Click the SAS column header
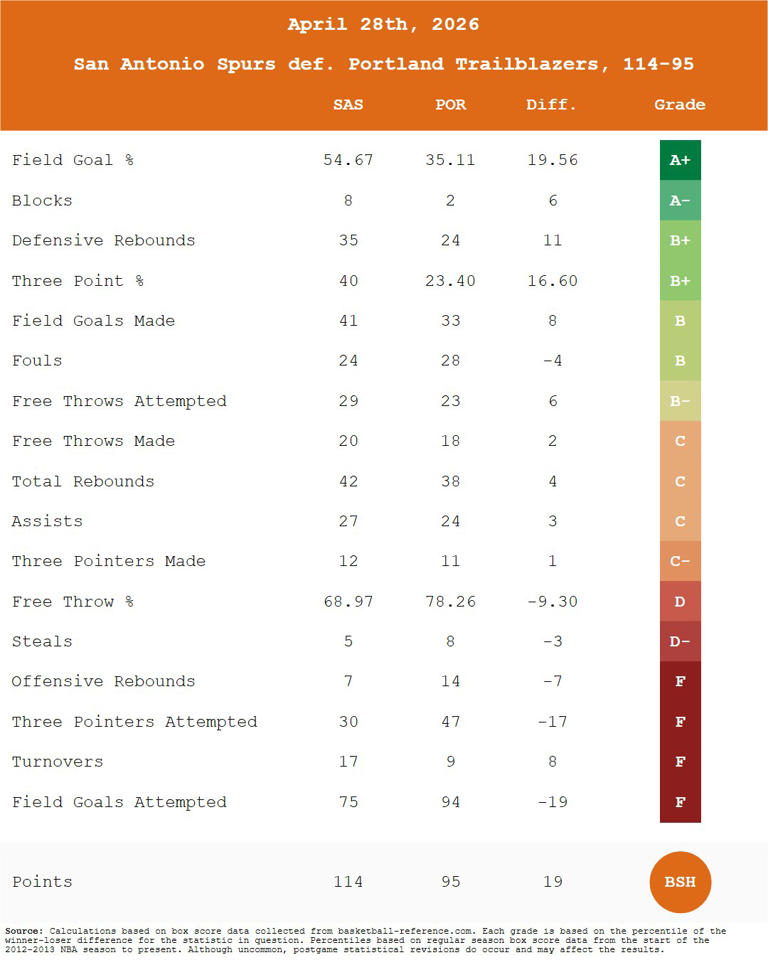This screenshot has width=768, height=960. point(348,105)
